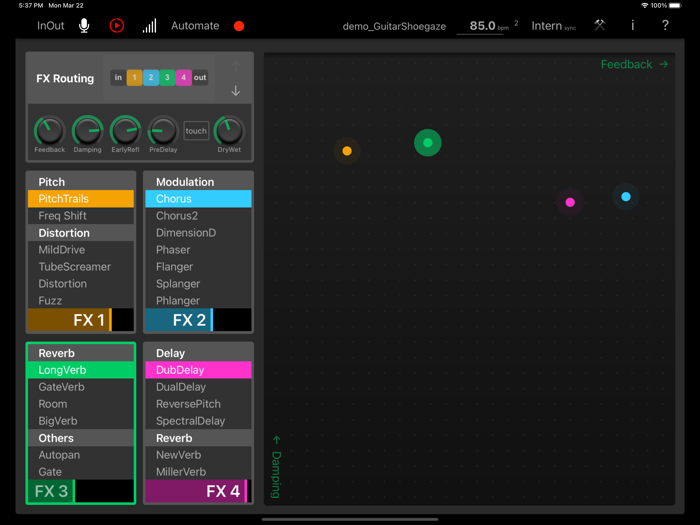This screenshot has height=525, width=700.
Task: Select DualDelay effect
Action: tap(198, 387)
